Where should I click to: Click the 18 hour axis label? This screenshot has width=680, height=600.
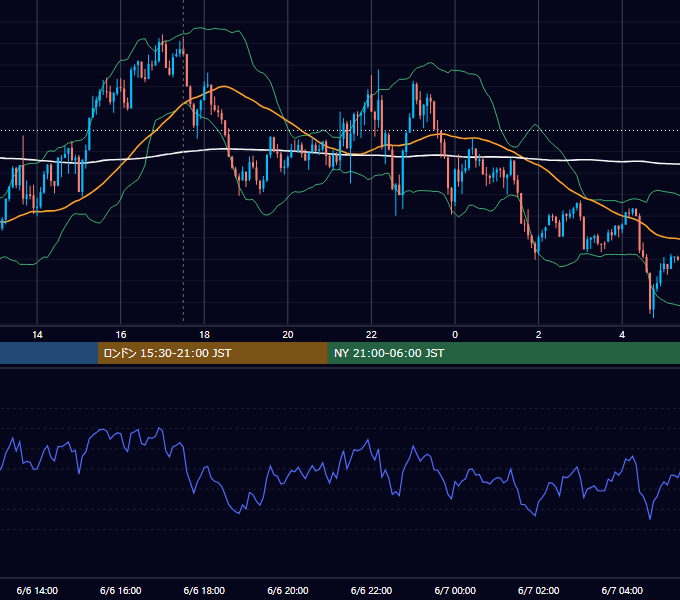tap(204, 335)
